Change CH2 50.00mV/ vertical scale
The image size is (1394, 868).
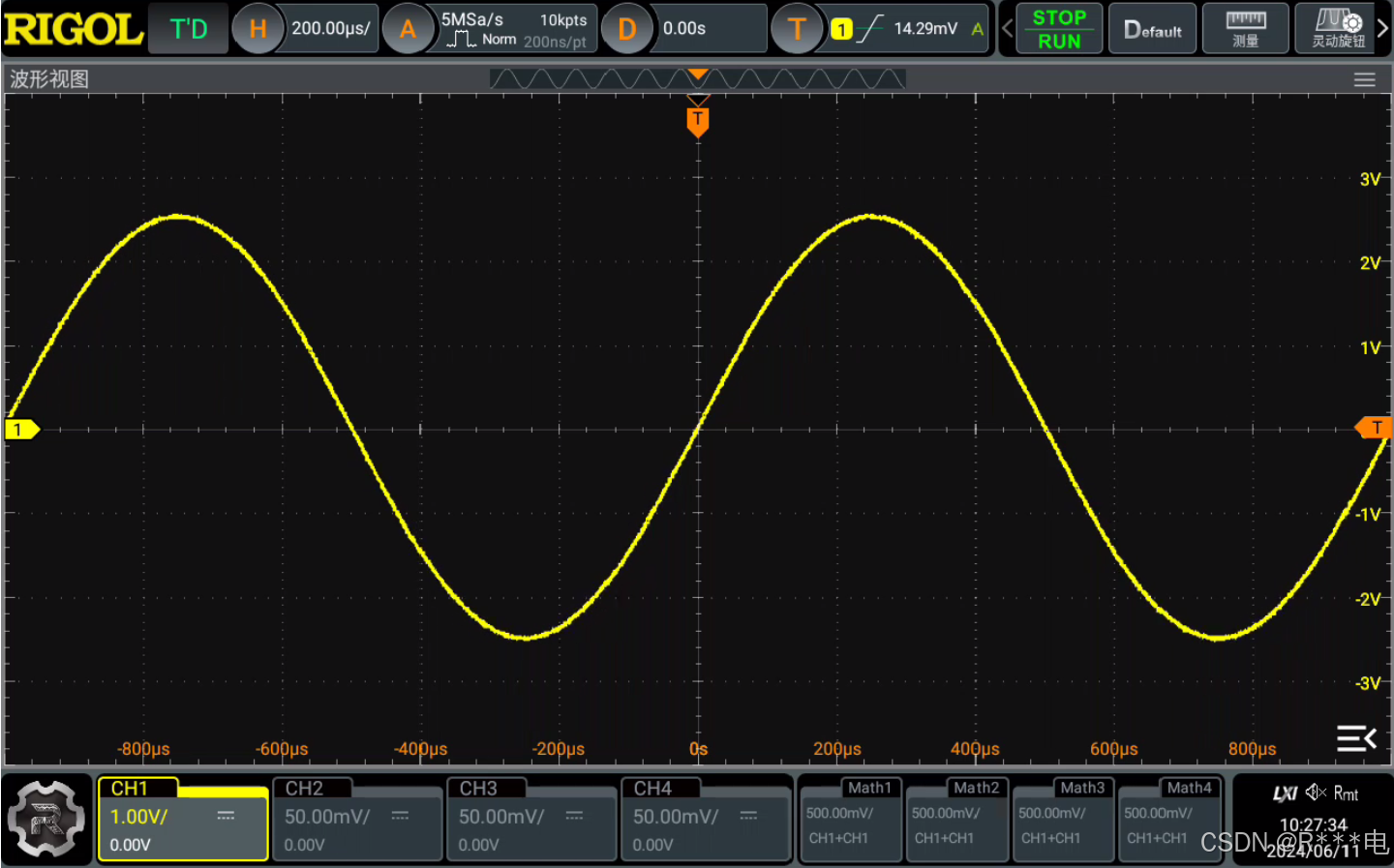[327, 817]
